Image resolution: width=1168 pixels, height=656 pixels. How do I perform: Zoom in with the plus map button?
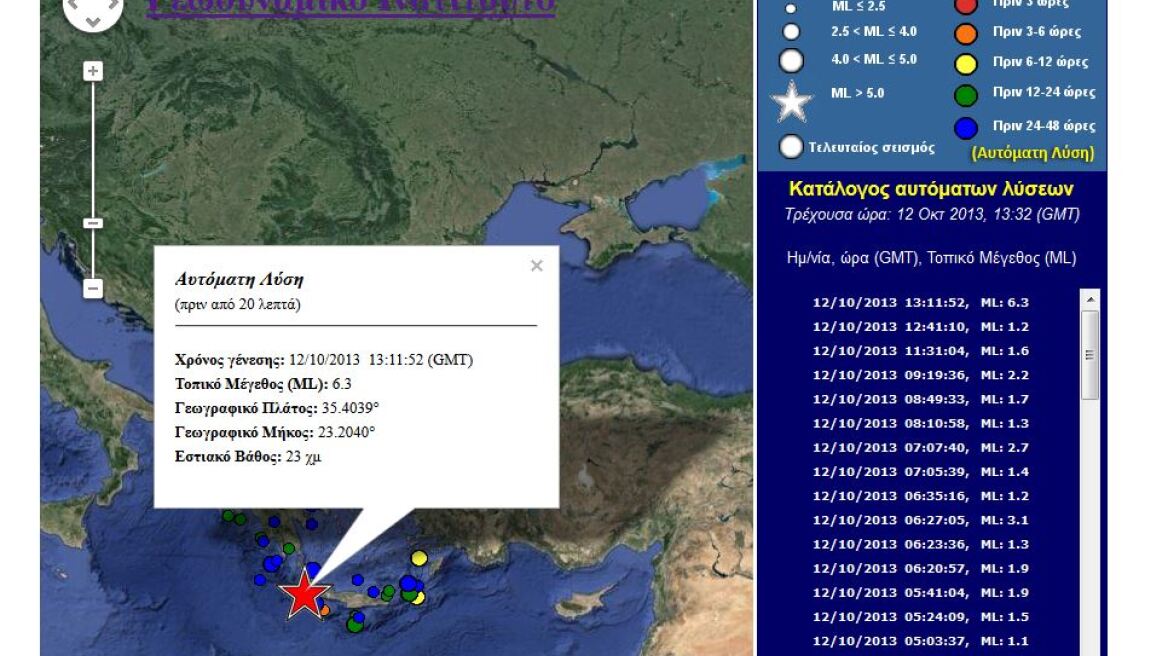tap(92, 71)
